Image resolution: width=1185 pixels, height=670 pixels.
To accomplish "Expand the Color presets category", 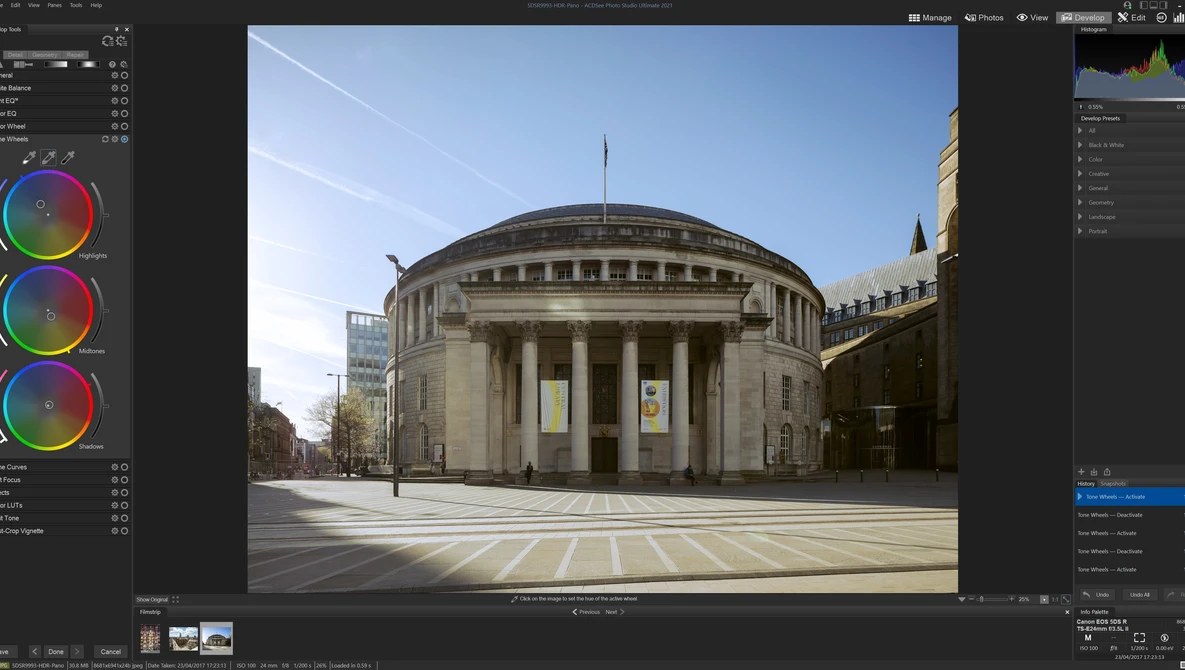I will coord(1080,159).
